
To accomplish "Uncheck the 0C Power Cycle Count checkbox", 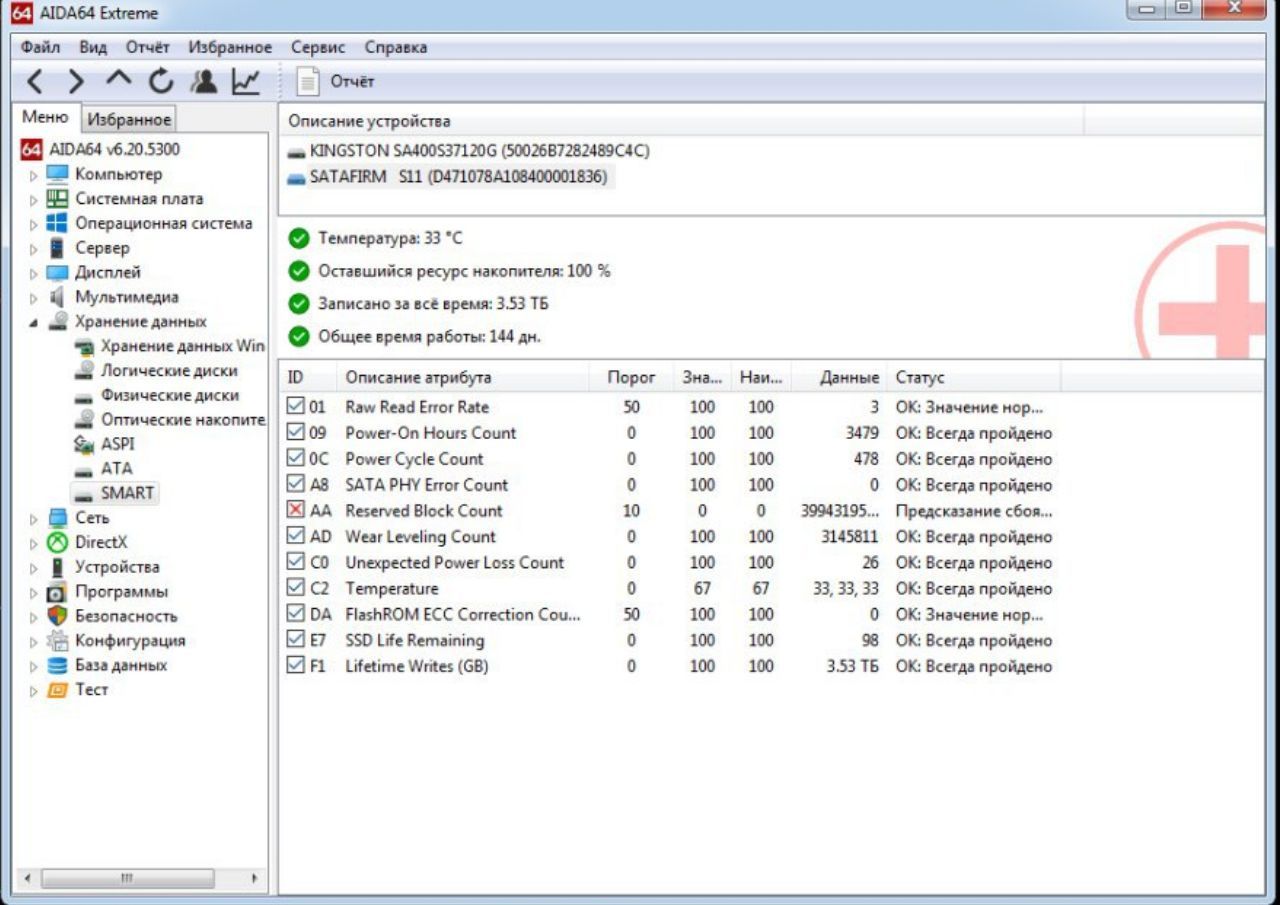I will tap(295, 458).
